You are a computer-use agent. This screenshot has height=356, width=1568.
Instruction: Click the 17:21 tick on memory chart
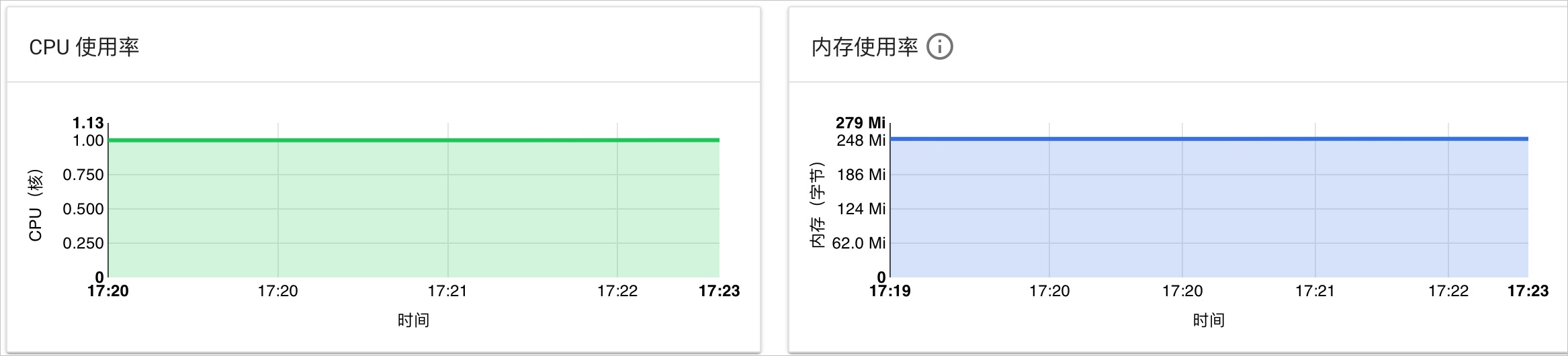1315,291
